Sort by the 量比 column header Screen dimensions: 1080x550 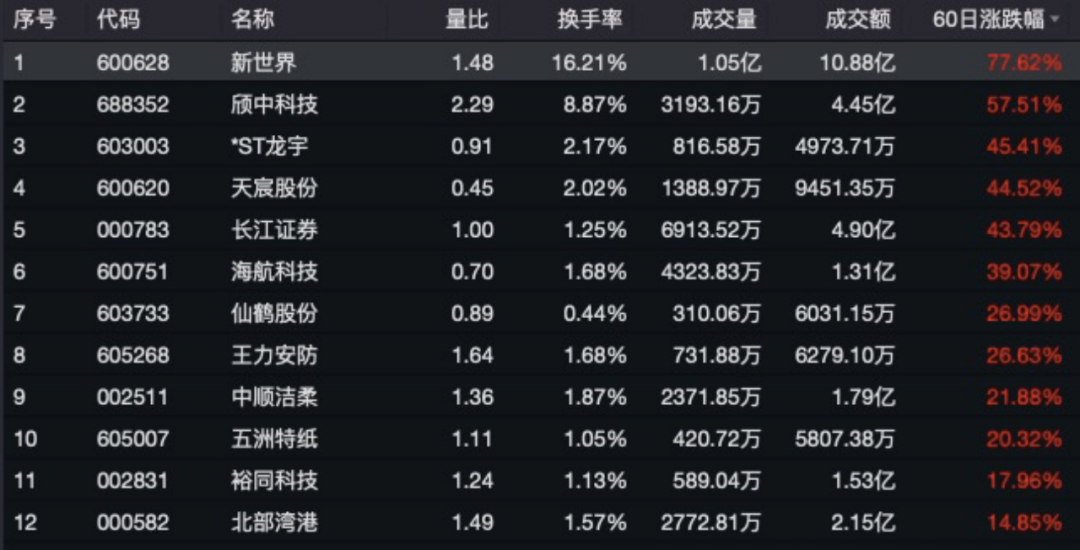(x=466, y=20)
